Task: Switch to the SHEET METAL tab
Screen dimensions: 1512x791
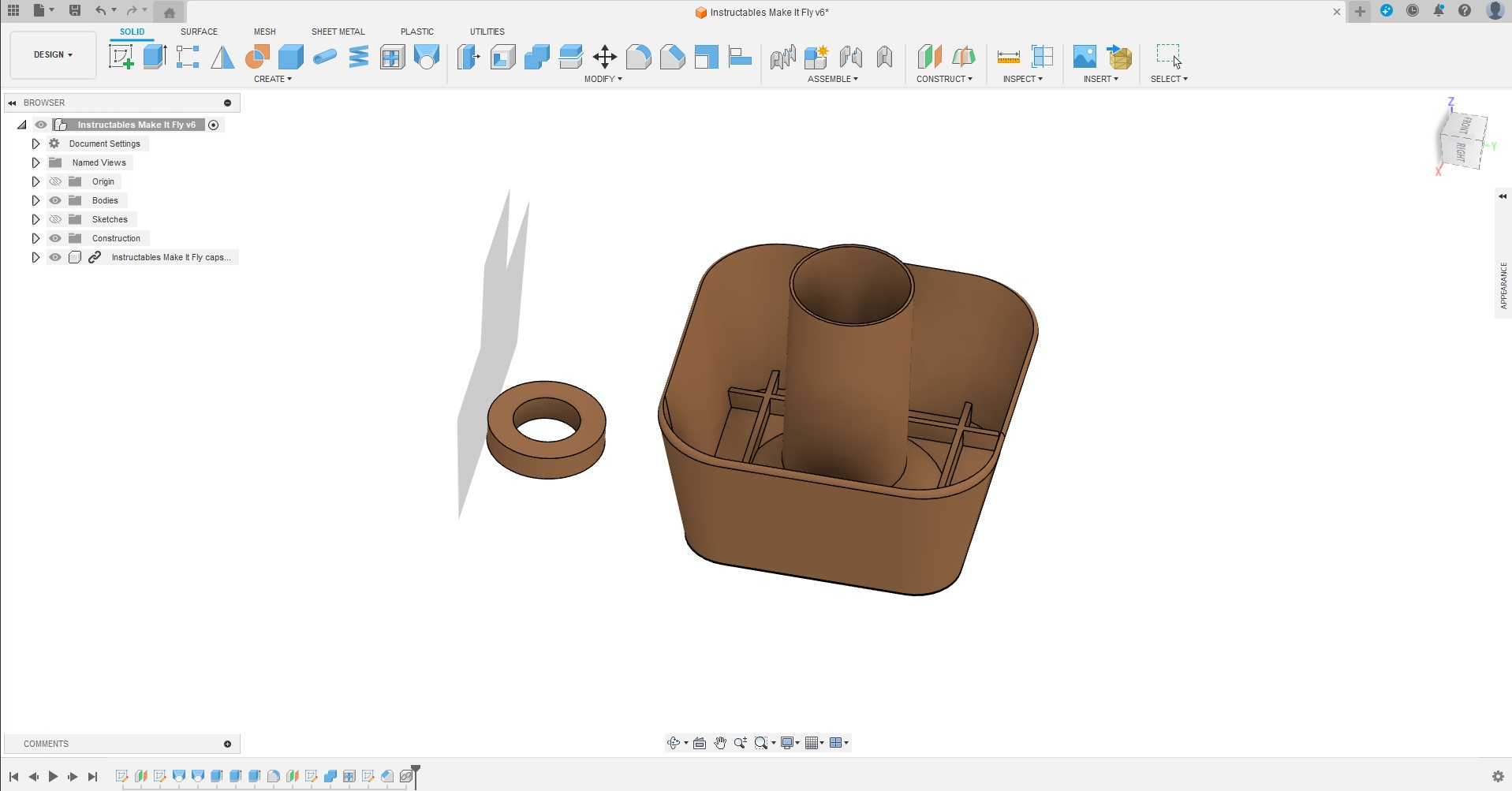Action: (x=338, y=32)
